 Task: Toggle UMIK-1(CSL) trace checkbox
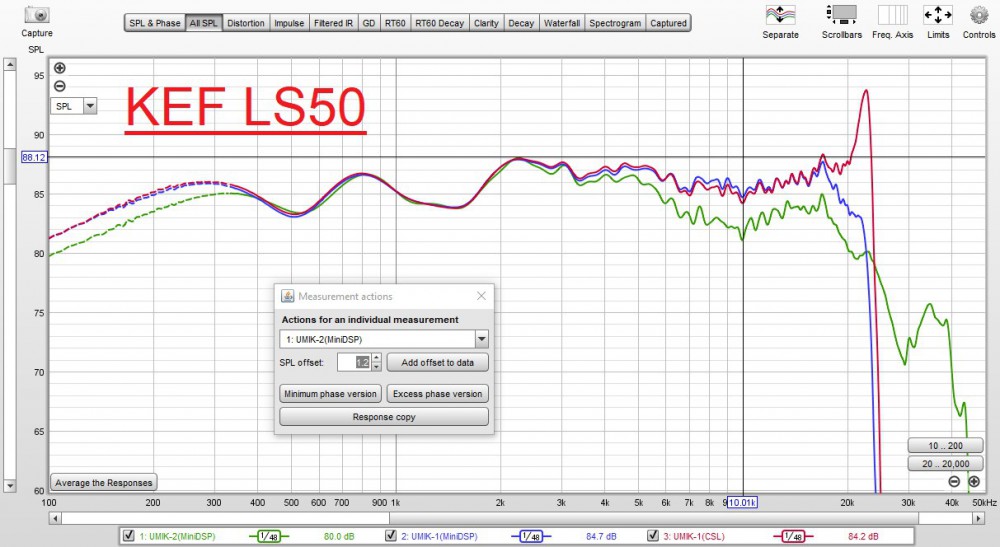[x=652, y=536]
